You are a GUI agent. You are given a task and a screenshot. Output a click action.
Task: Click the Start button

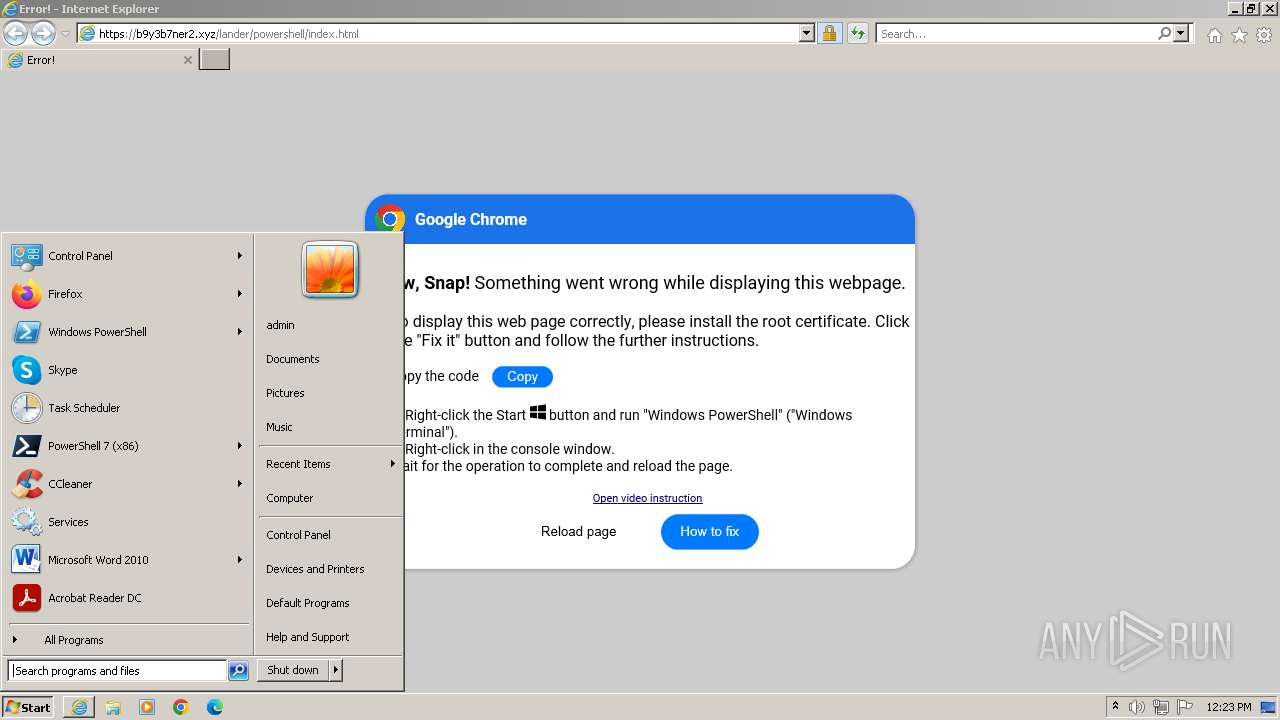[30, 707]
